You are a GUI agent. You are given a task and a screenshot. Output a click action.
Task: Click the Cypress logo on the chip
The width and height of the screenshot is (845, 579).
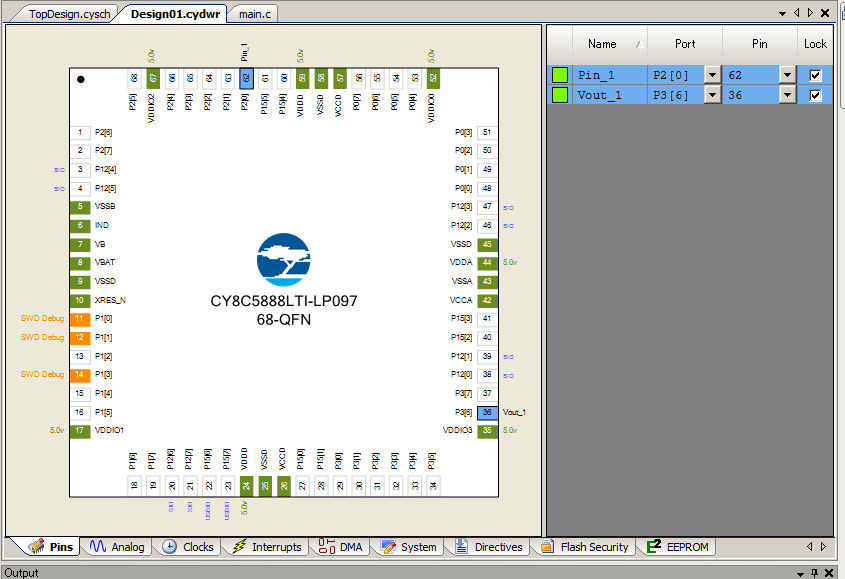283,260
